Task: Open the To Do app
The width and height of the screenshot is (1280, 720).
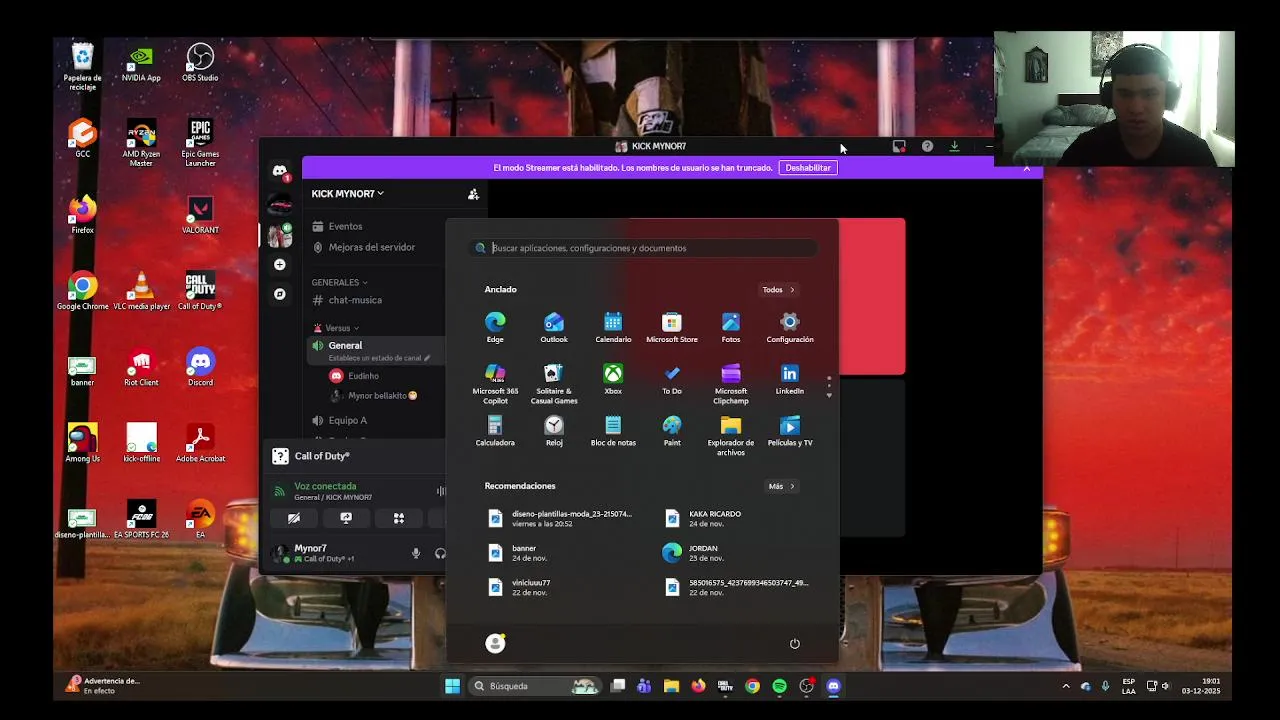Action: 672,379
